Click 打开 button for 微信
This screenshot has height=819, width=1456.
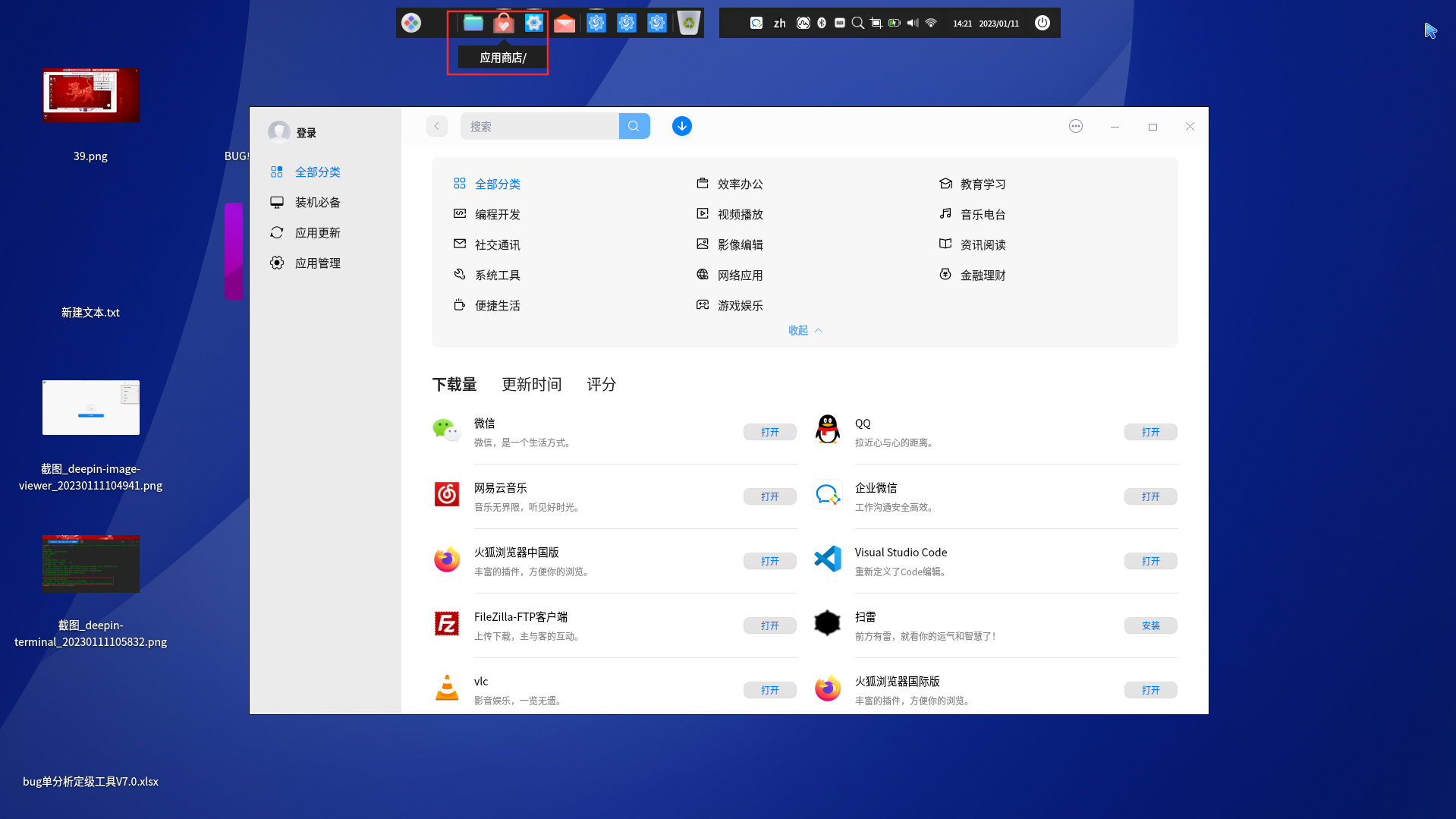point(770,432)
